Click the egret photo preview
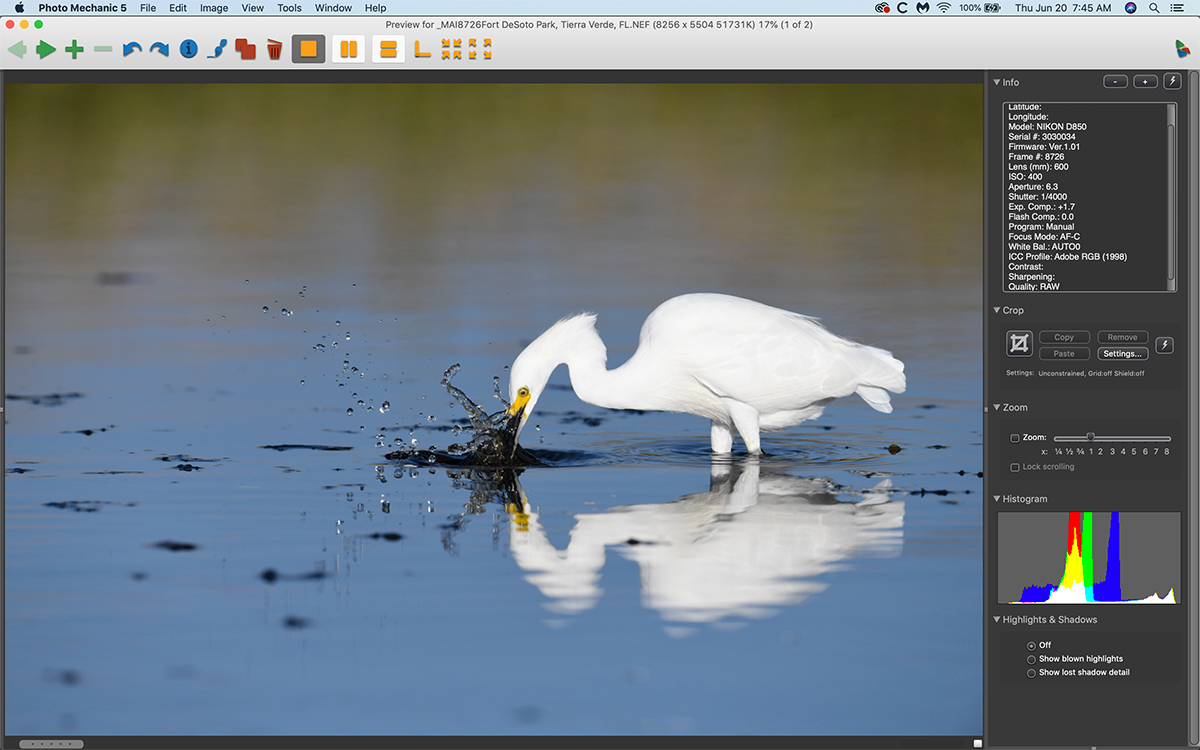Screen dimensions: 1200x750 (494, 409)
